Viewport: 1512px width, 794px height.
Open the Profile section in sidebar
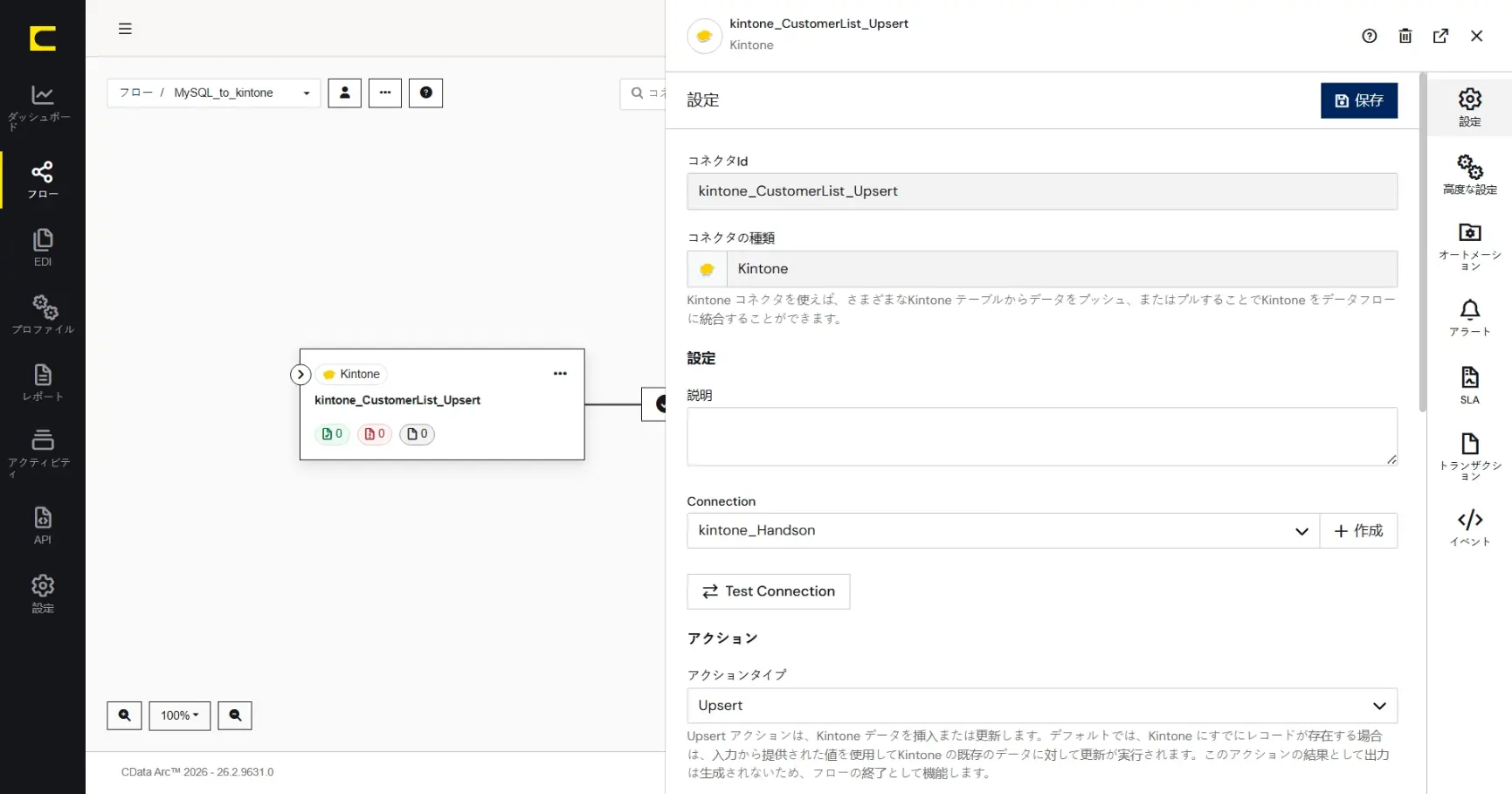[x=42, y=315]
